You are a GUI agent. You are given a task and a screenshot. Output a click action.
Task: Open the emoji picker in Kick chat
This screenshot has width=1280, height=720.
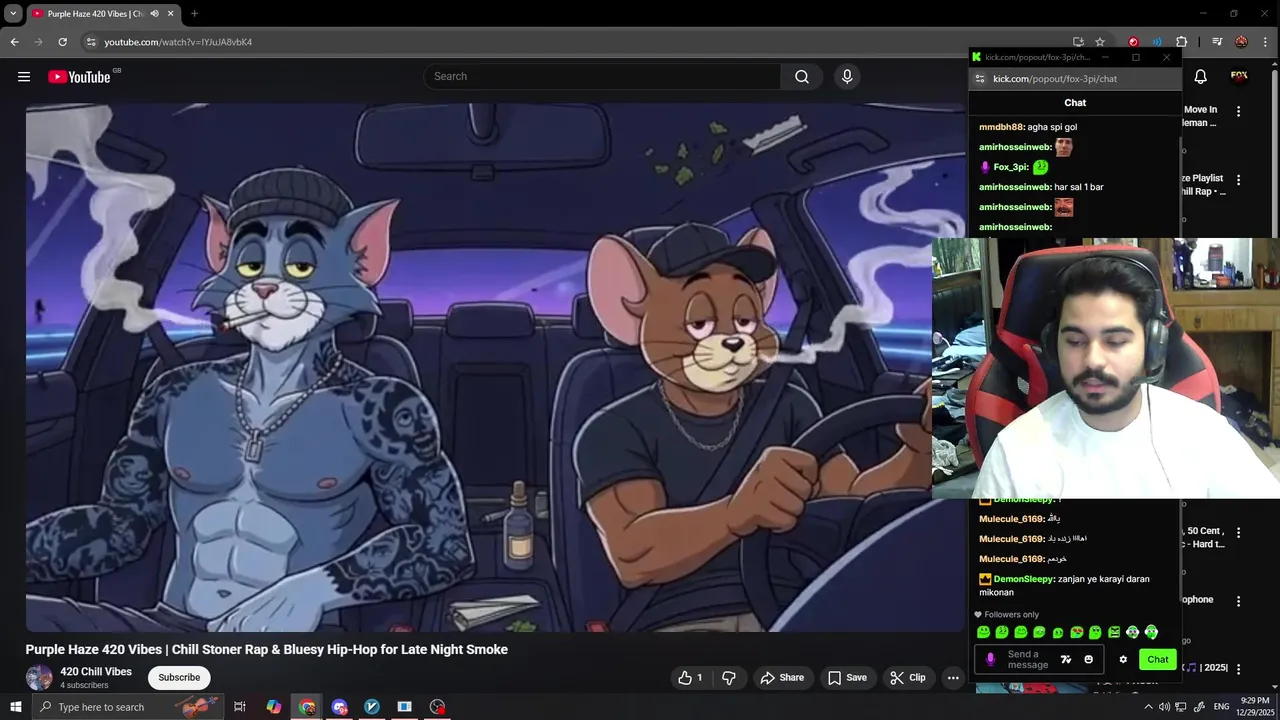coord(1089,660)
